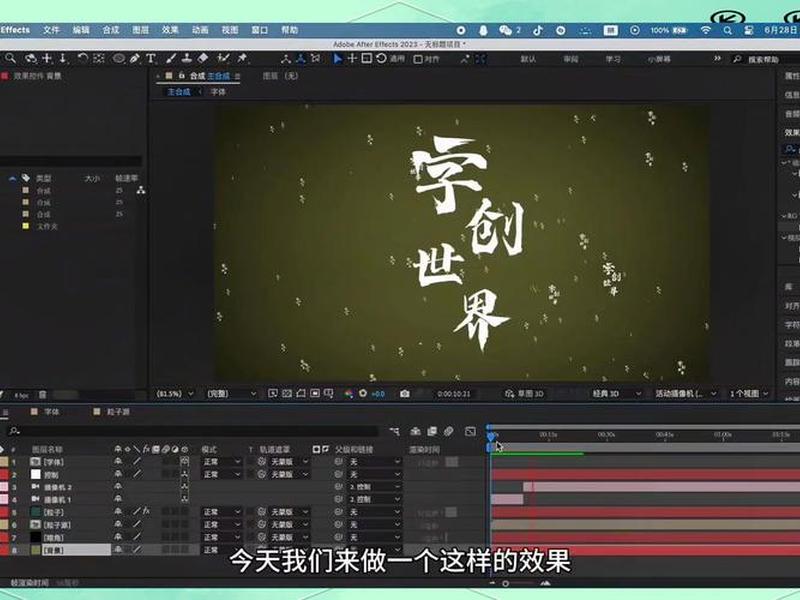
Task: Open magnification ratio dropdown (81.5%)
Action: (x=175, y=393)
